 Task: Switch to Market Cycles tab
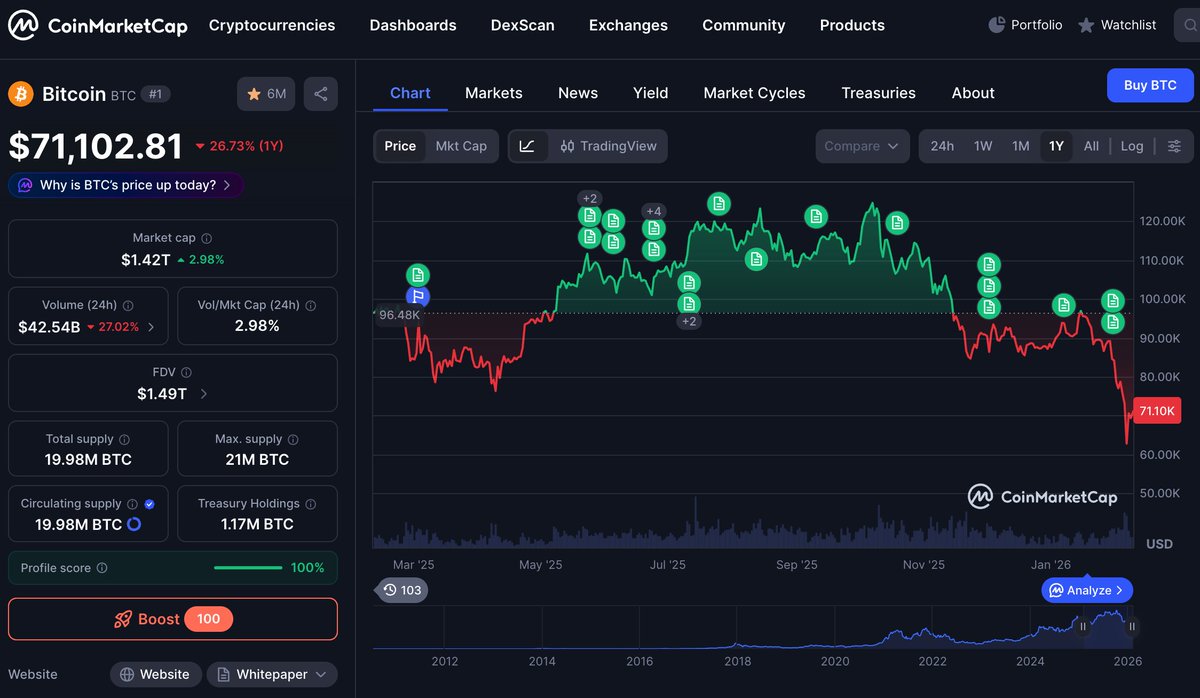click(754, 93)
